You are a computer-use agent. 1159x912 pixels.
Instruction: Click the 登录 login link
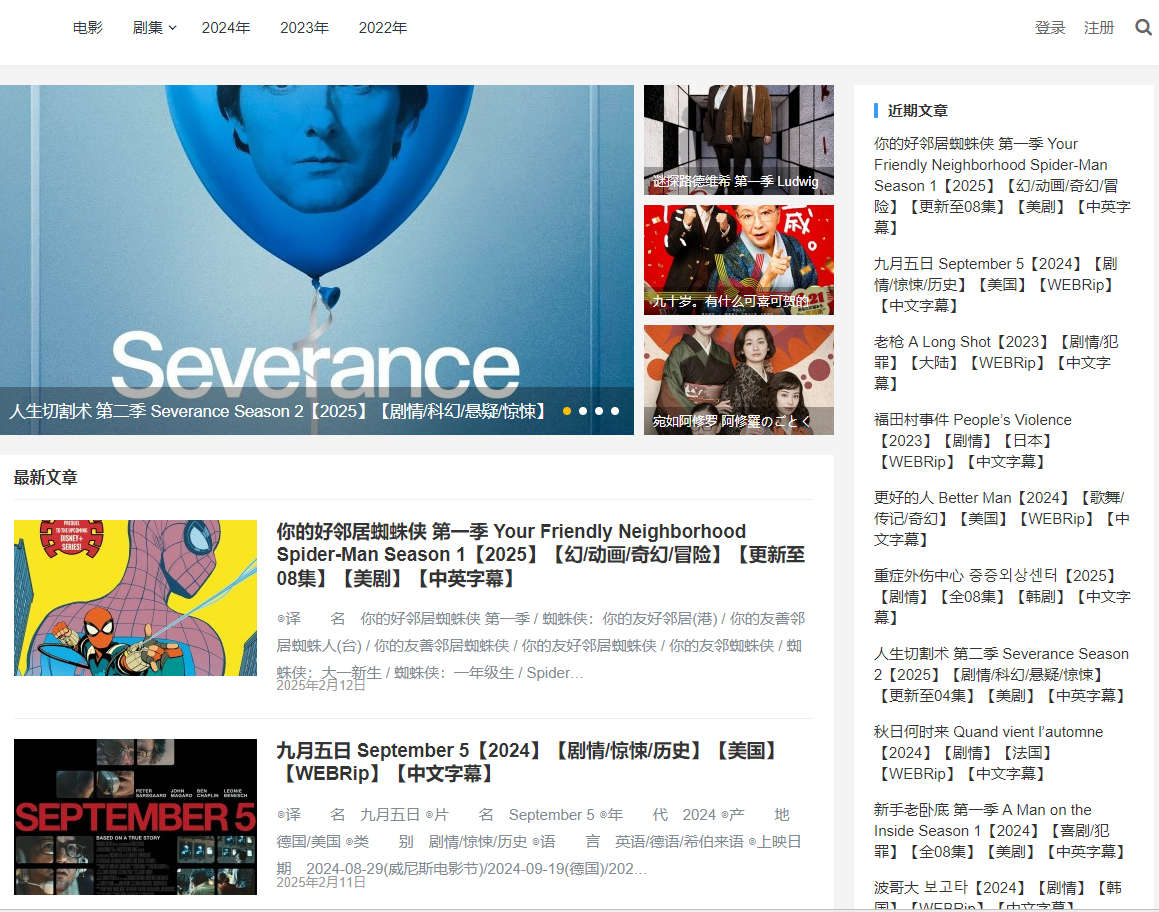[x=1050, y=27]
